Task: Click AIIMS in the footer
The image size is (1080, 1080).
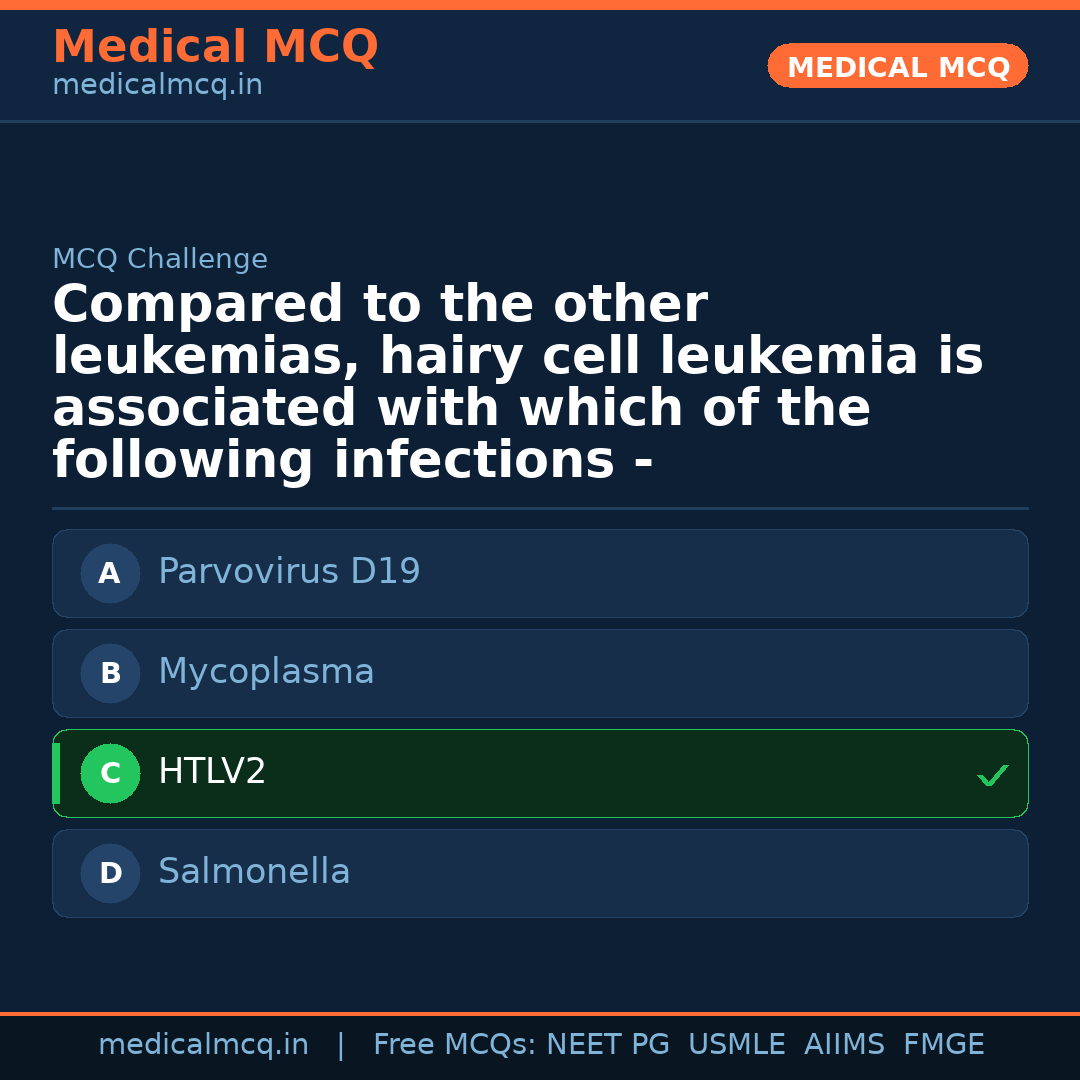Action: [x=844, y=1045]
